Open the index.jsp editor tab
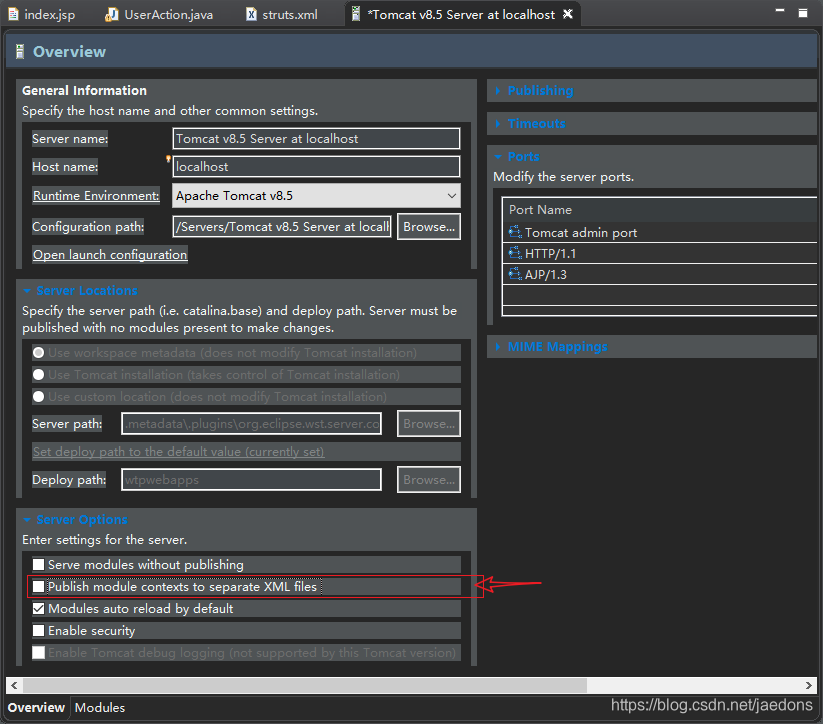 pyautogui.click(x=41, y=15)
